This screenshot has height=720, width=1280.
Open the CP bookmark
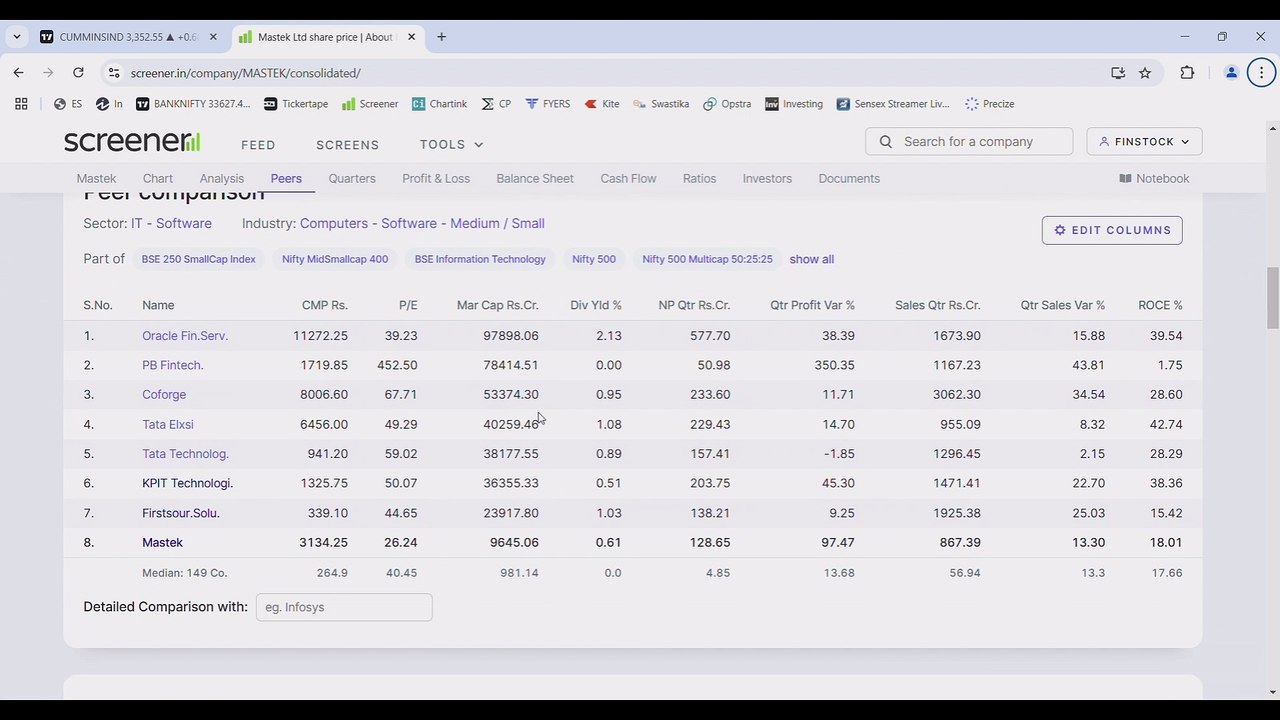(x=496, y=104)
